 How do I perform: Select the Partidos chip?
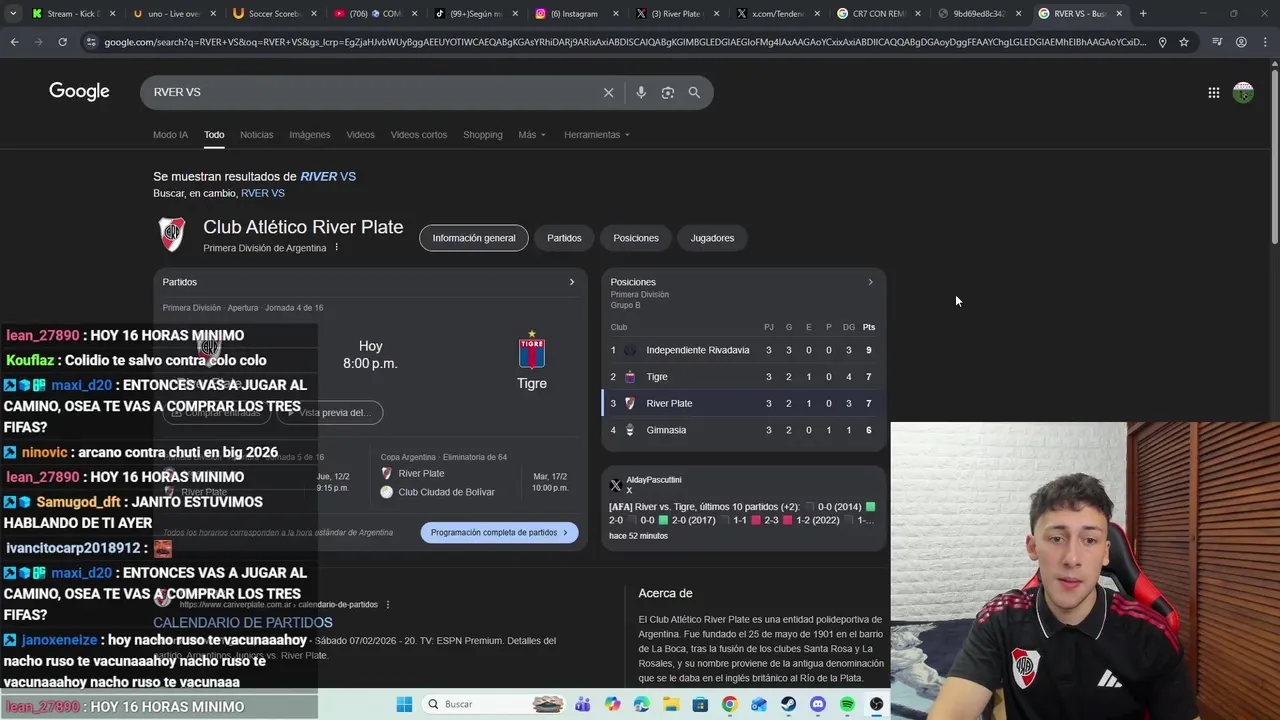pyautogui.click(x=564, y=238)
